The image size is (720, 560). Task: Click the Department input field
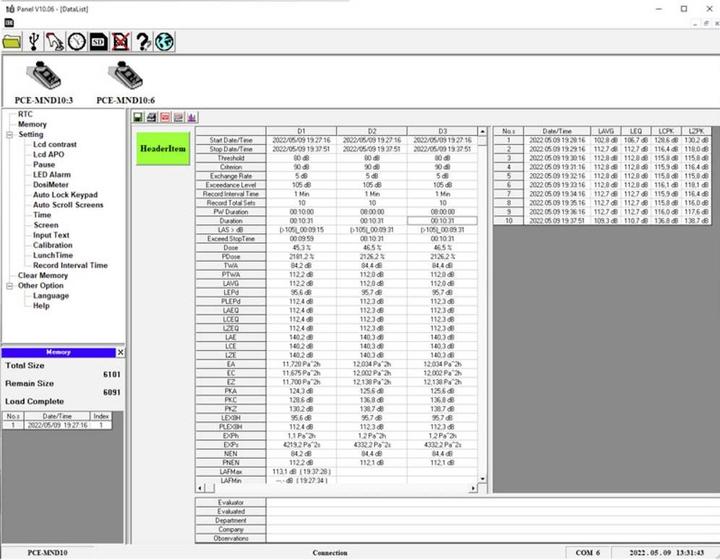493,521
